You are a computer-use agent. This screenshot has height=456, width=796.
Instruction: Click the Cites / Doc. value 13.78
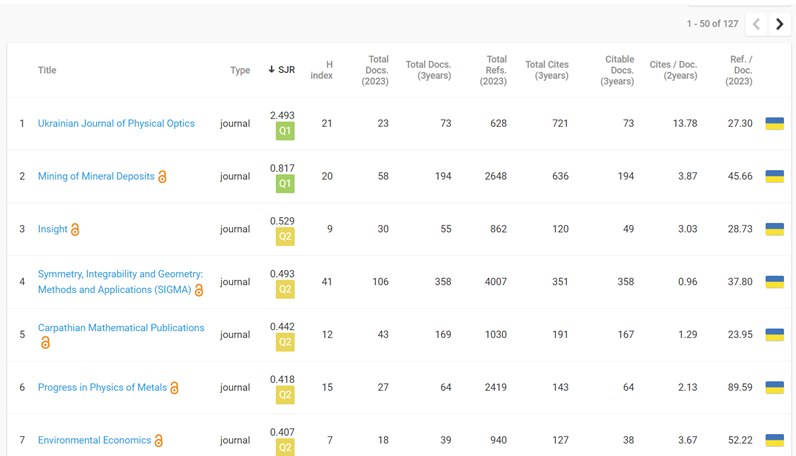pyautogui.click(x=685, y=123)
